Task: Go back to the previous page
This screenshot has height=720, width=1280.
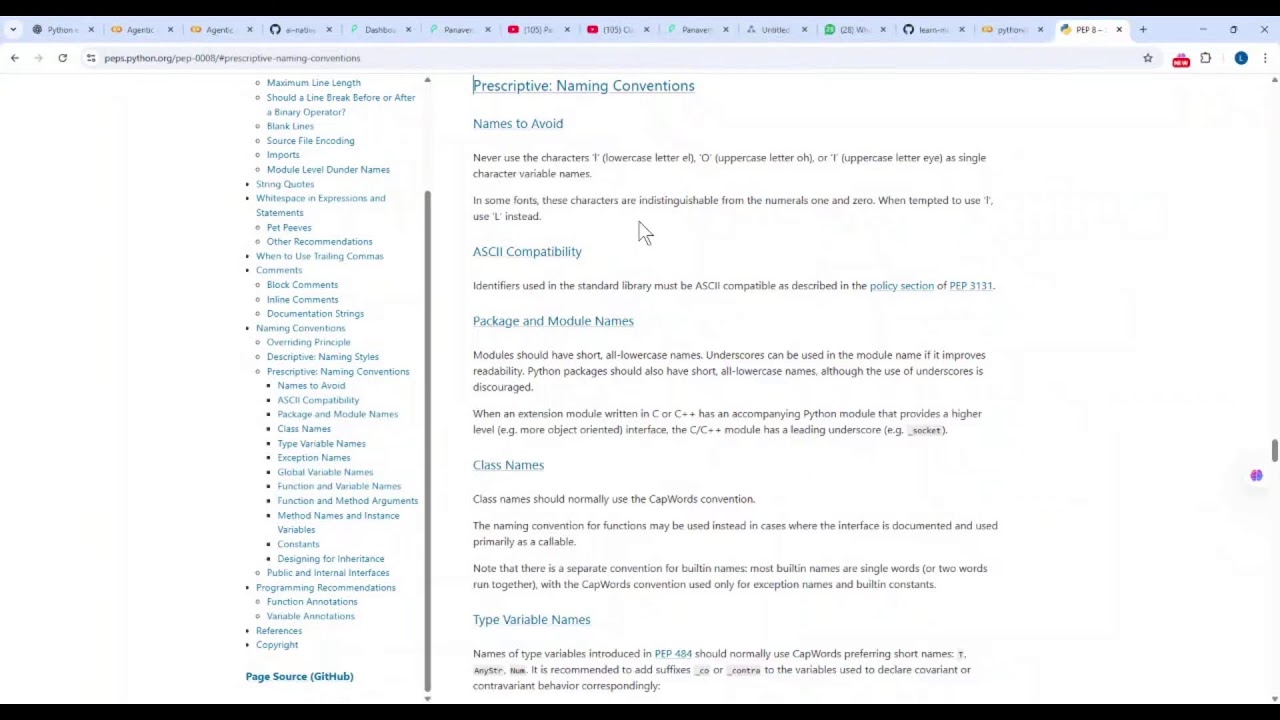Action: [x=15, y=58]
